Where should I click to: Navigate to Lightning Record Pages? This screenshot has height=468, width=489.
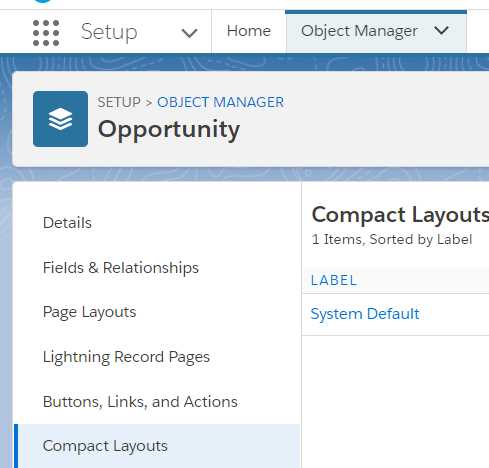126,357
